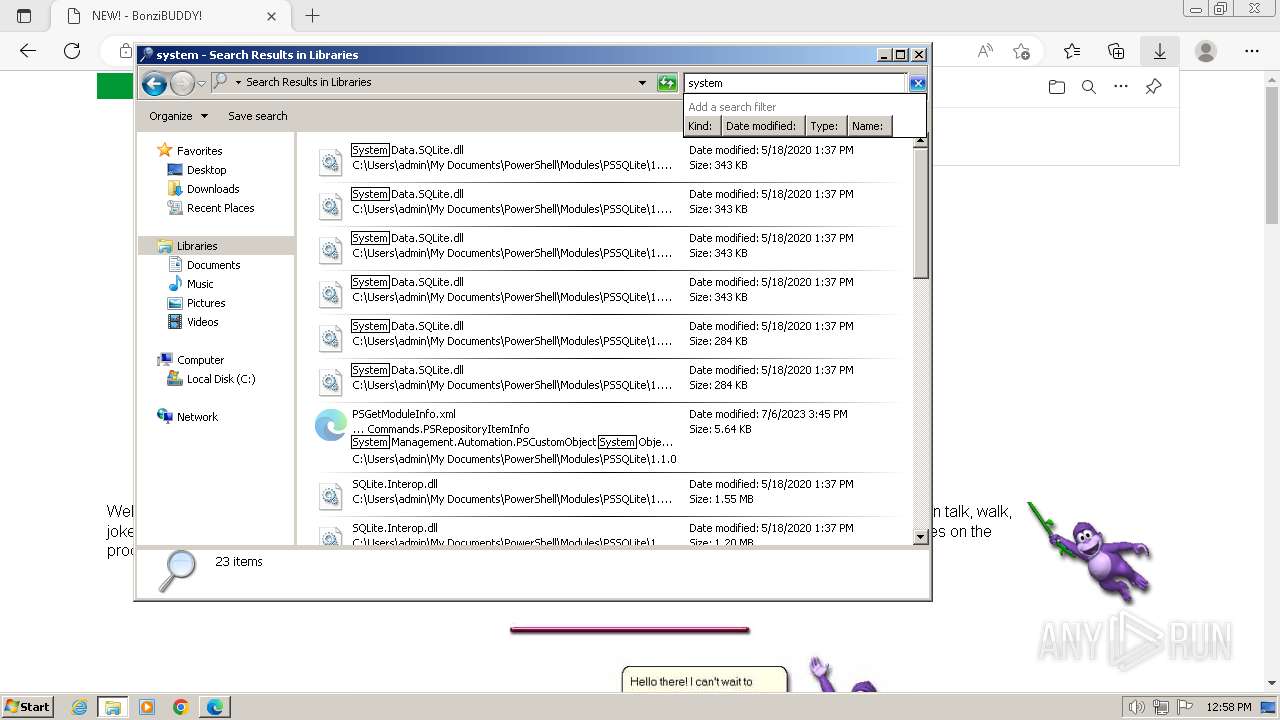Add the Type: search filter

pos(825,126)
